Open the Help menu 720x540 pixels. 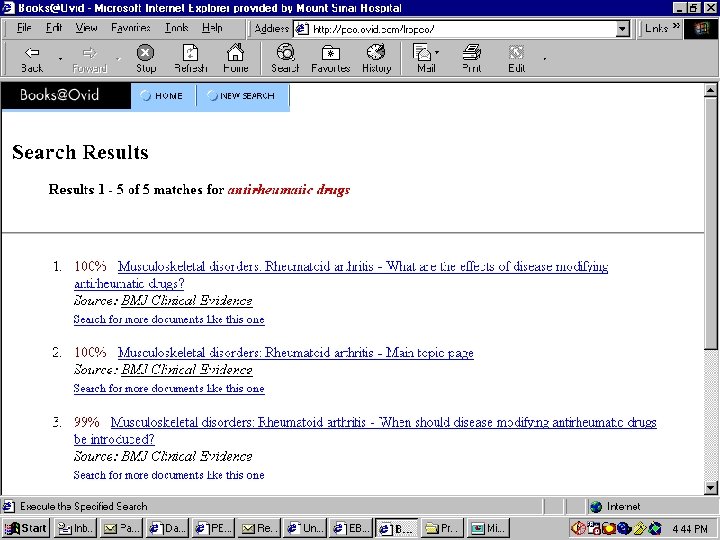tap(212, 28)
